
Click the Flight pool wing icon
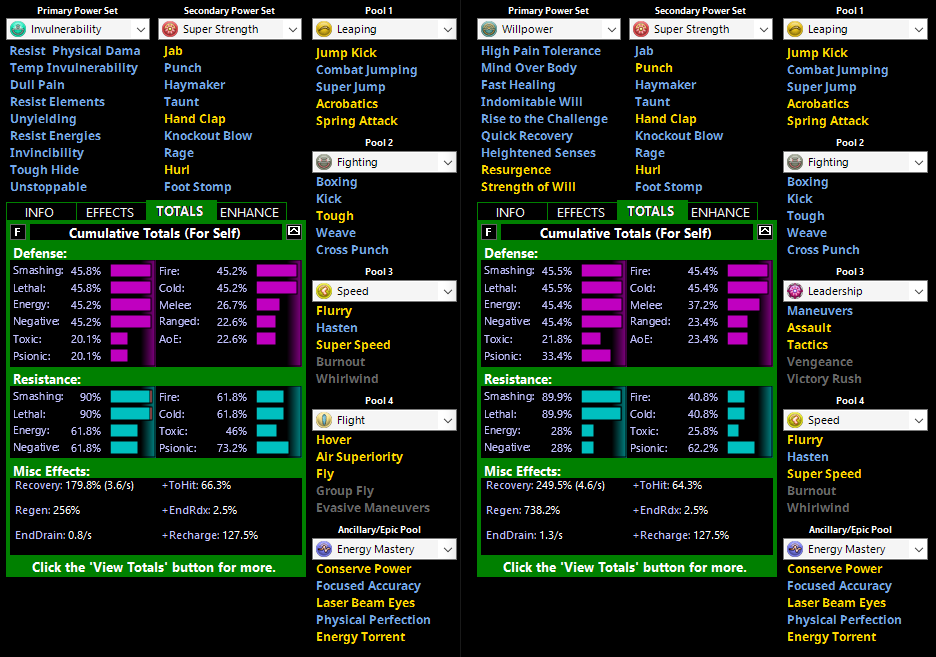(x=324, y=420)
